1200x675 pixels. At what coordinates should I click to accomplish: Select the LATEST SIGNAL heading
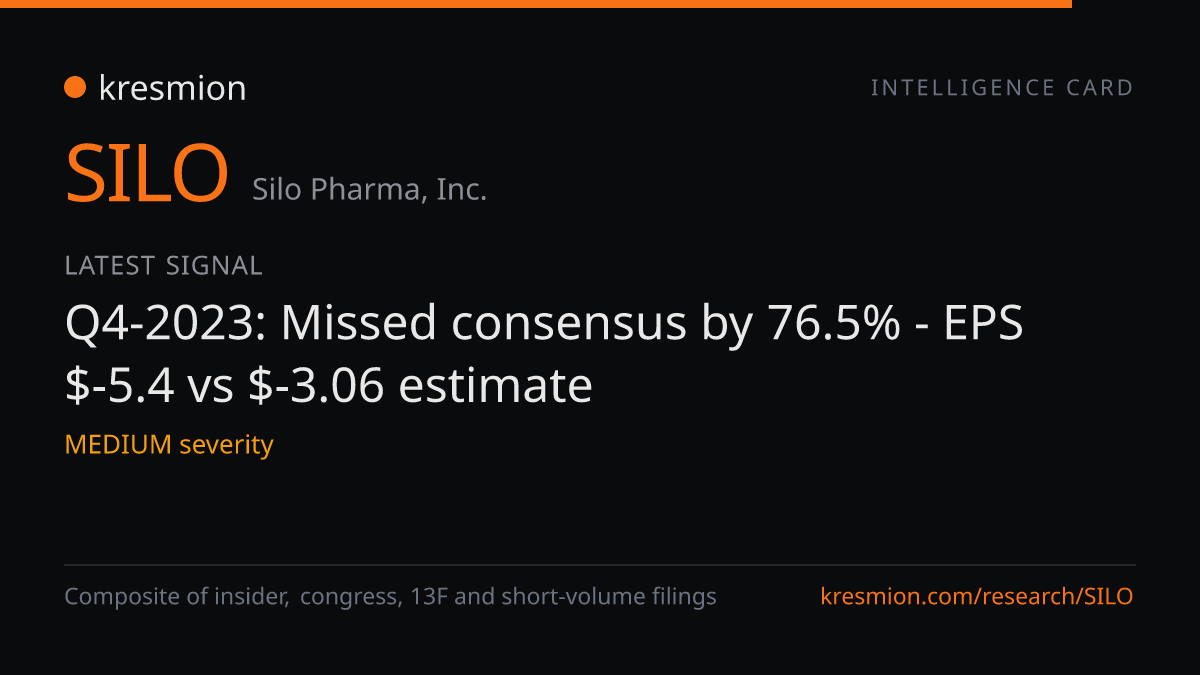(164, 266)
